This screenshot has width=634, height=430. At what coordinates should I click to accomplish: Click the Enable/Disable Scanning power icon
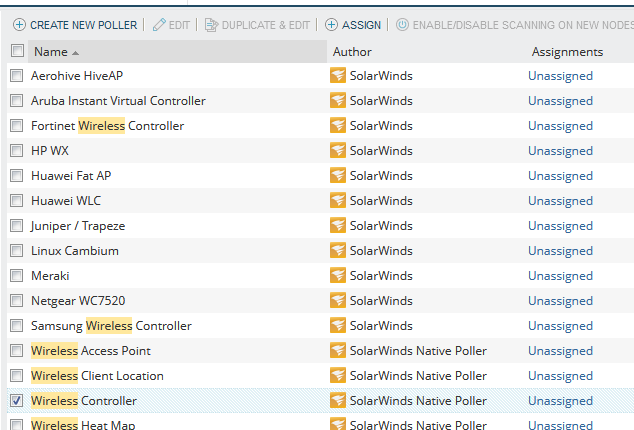click(402, 25)
